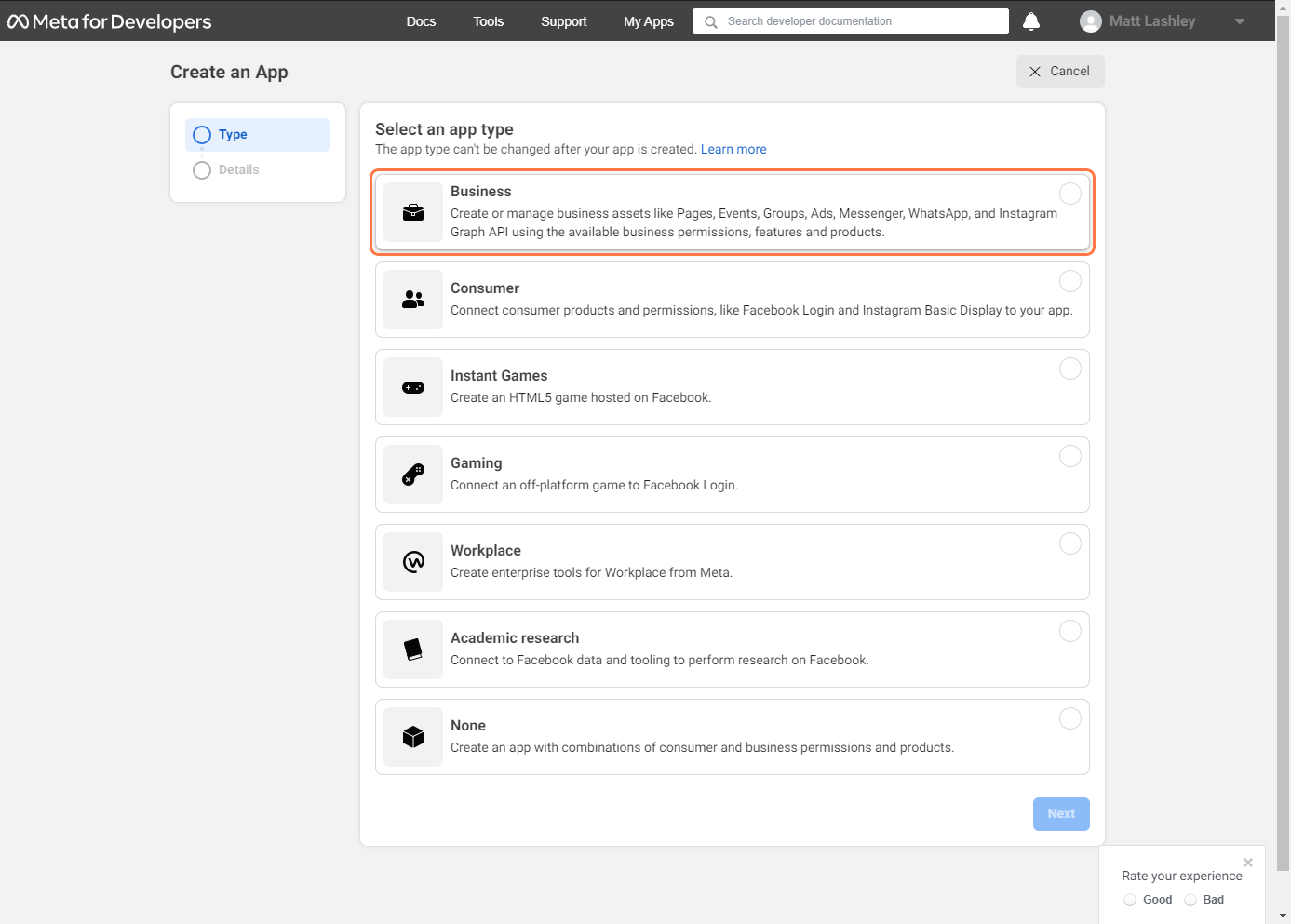Click Matt Lashley's profile avatar

click(x=1091, y=21)
